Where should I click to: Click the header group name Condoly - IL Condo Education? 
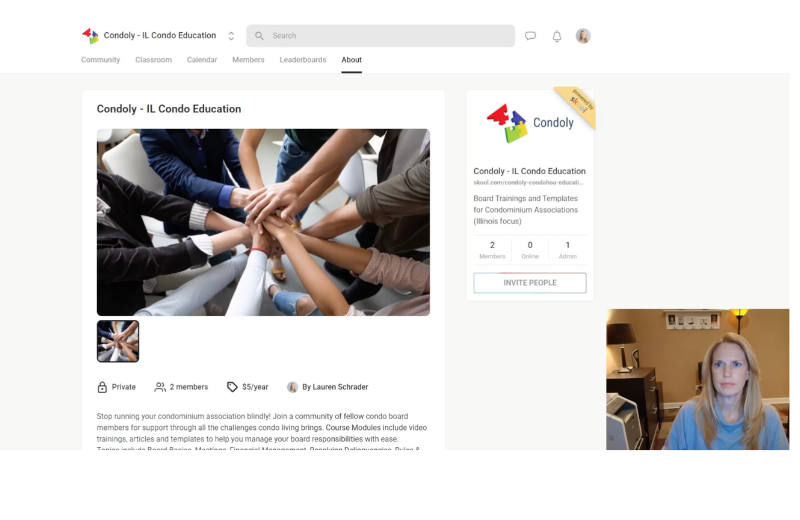[x=160, y=35]
